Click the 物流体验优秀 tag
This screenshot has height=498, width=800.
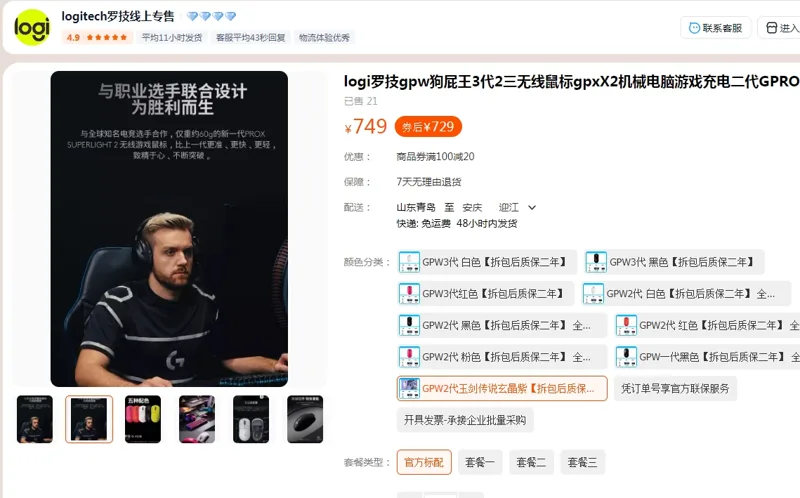click(324, 37)
